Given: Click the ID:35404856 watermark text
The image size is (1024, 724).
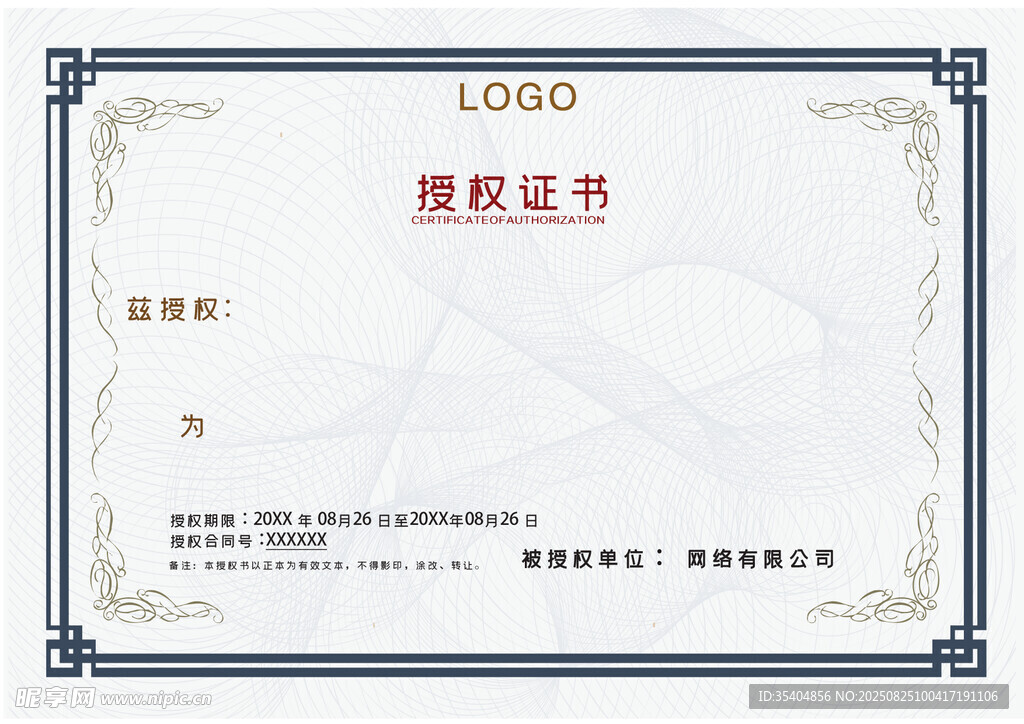Looking at the screenshot, I should (x=800, y=696).
